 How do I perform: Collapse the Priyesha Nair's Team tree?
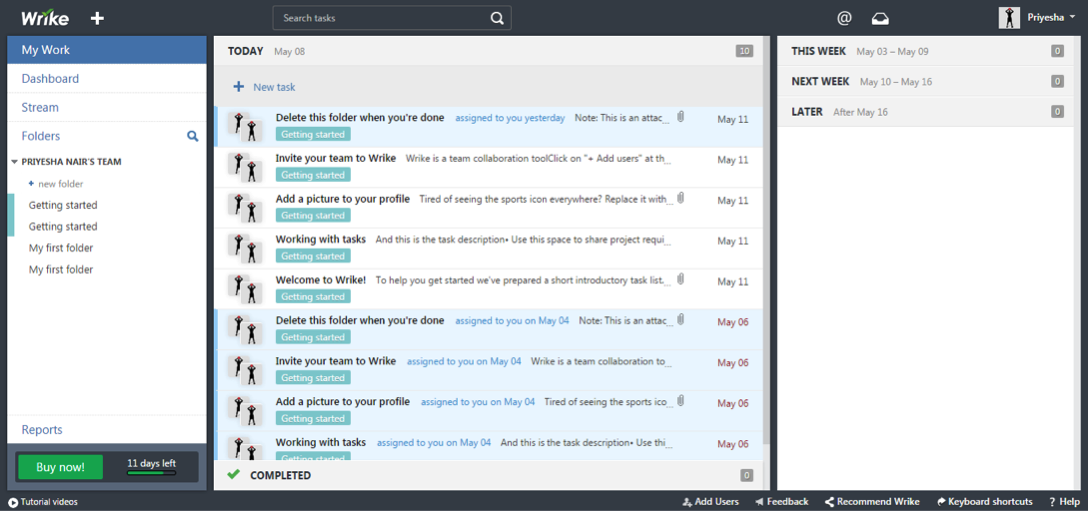15,161
